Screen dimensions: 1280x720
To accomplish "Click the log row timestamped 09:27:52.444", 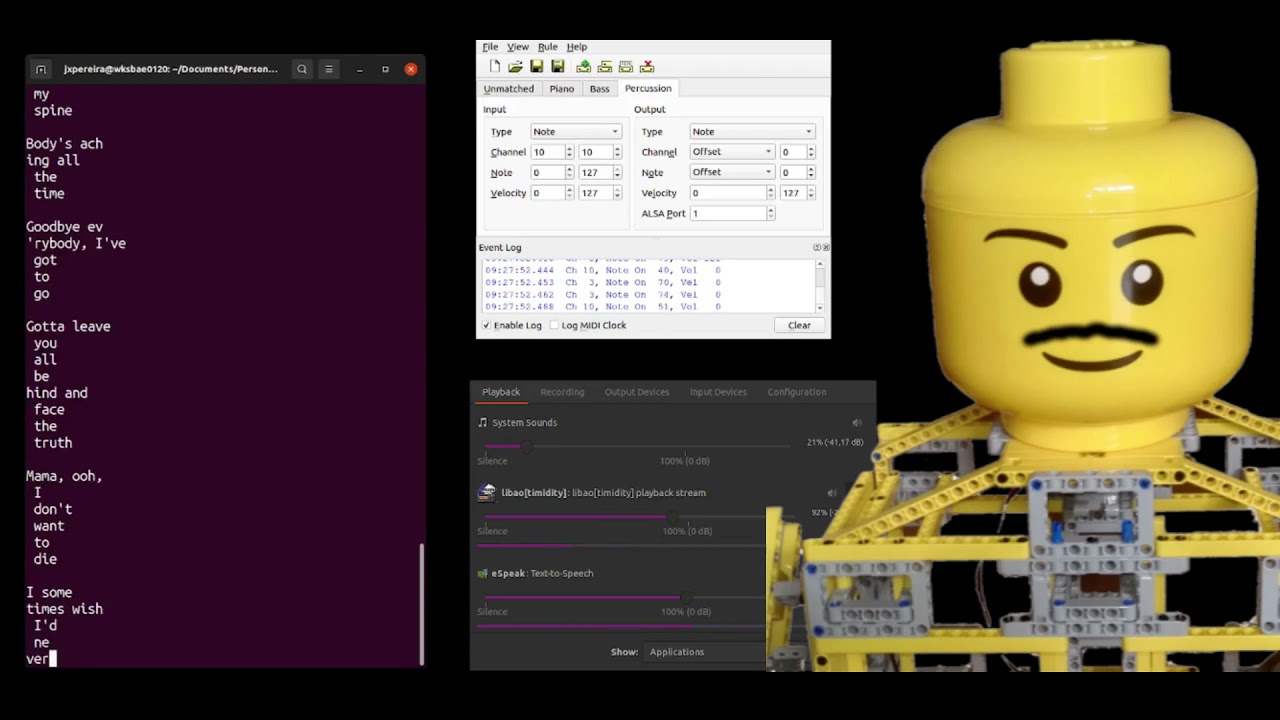I will 602,270.
